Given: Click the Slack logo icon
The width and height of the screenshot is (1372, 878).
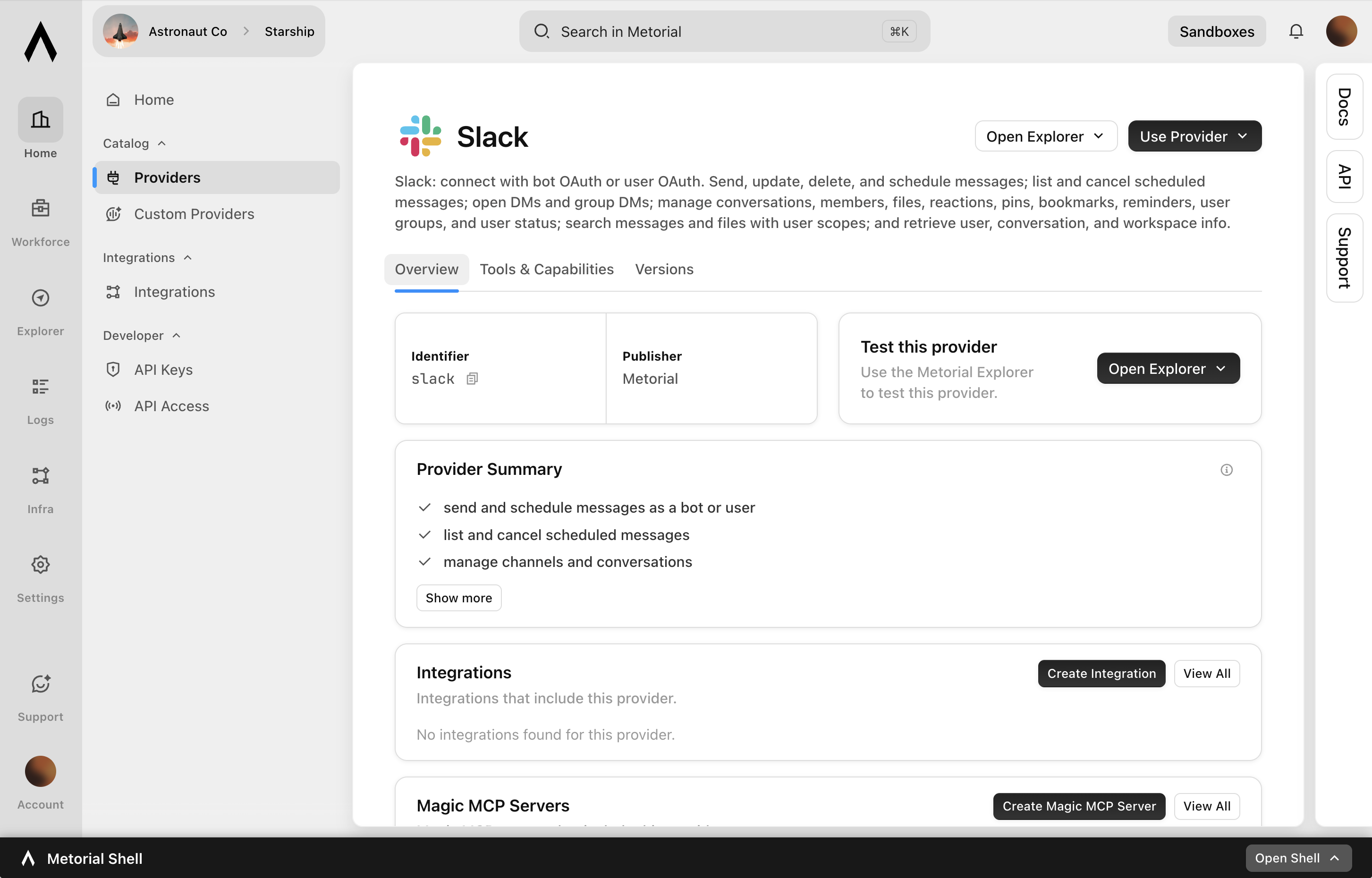Looking at the screenshot, I should pos(420,136).
